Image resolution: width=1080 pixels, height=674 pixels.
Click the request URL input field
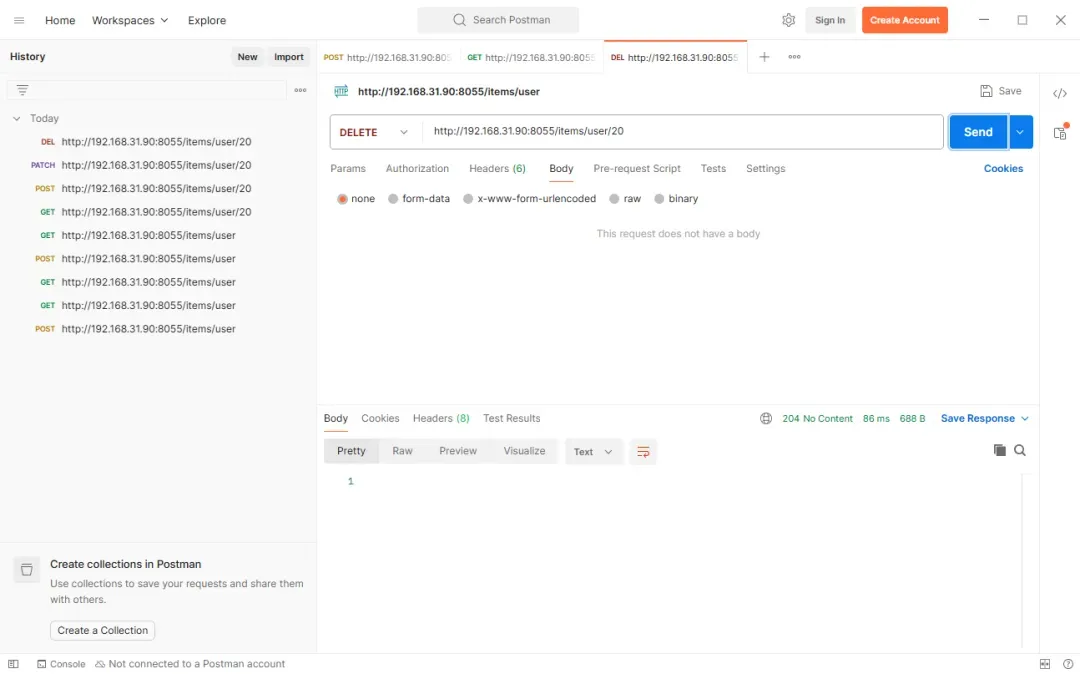pyautogui.click(x=682, y=131)
